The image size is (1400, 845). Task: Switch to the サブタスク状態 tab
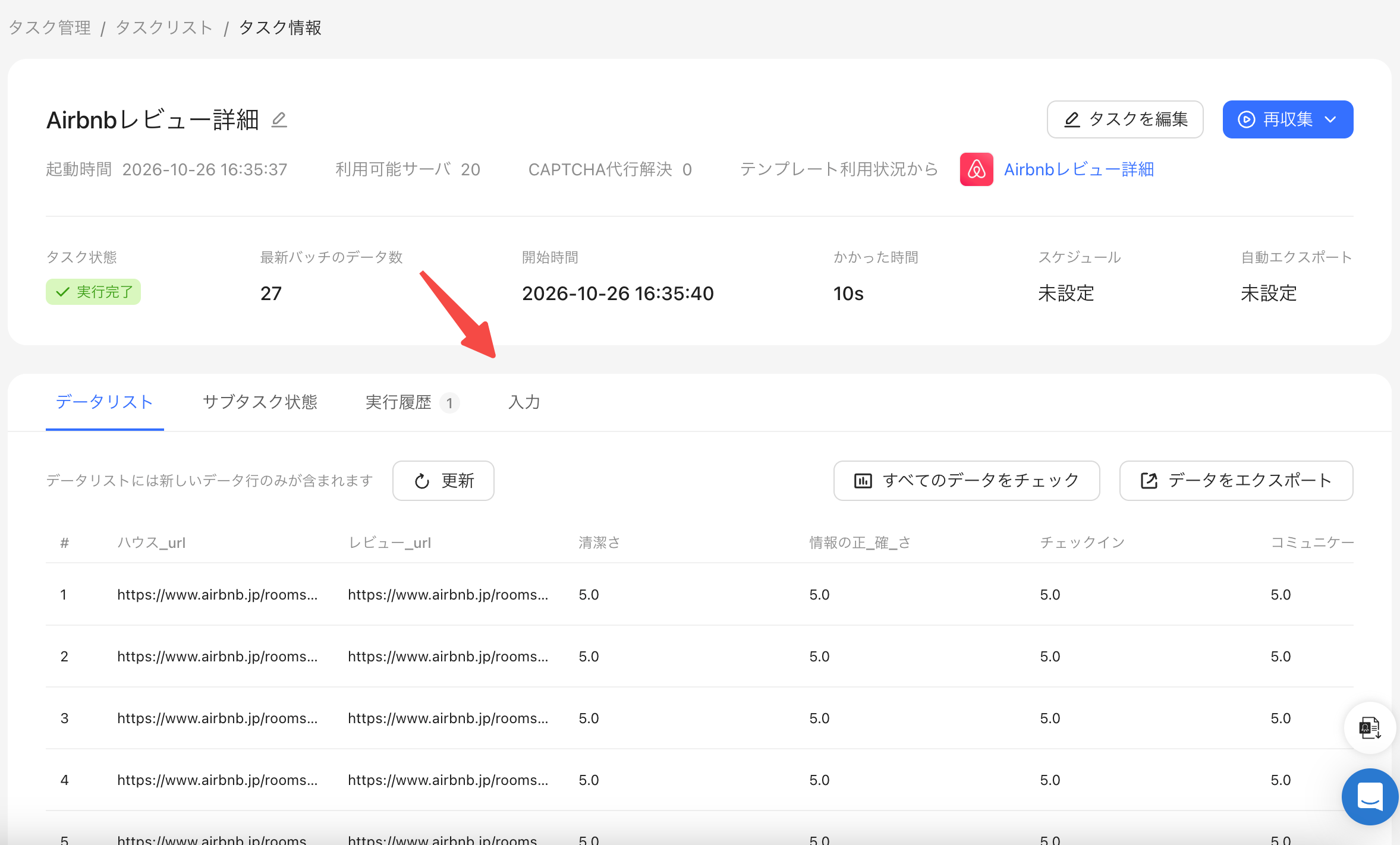coord(260,402)
